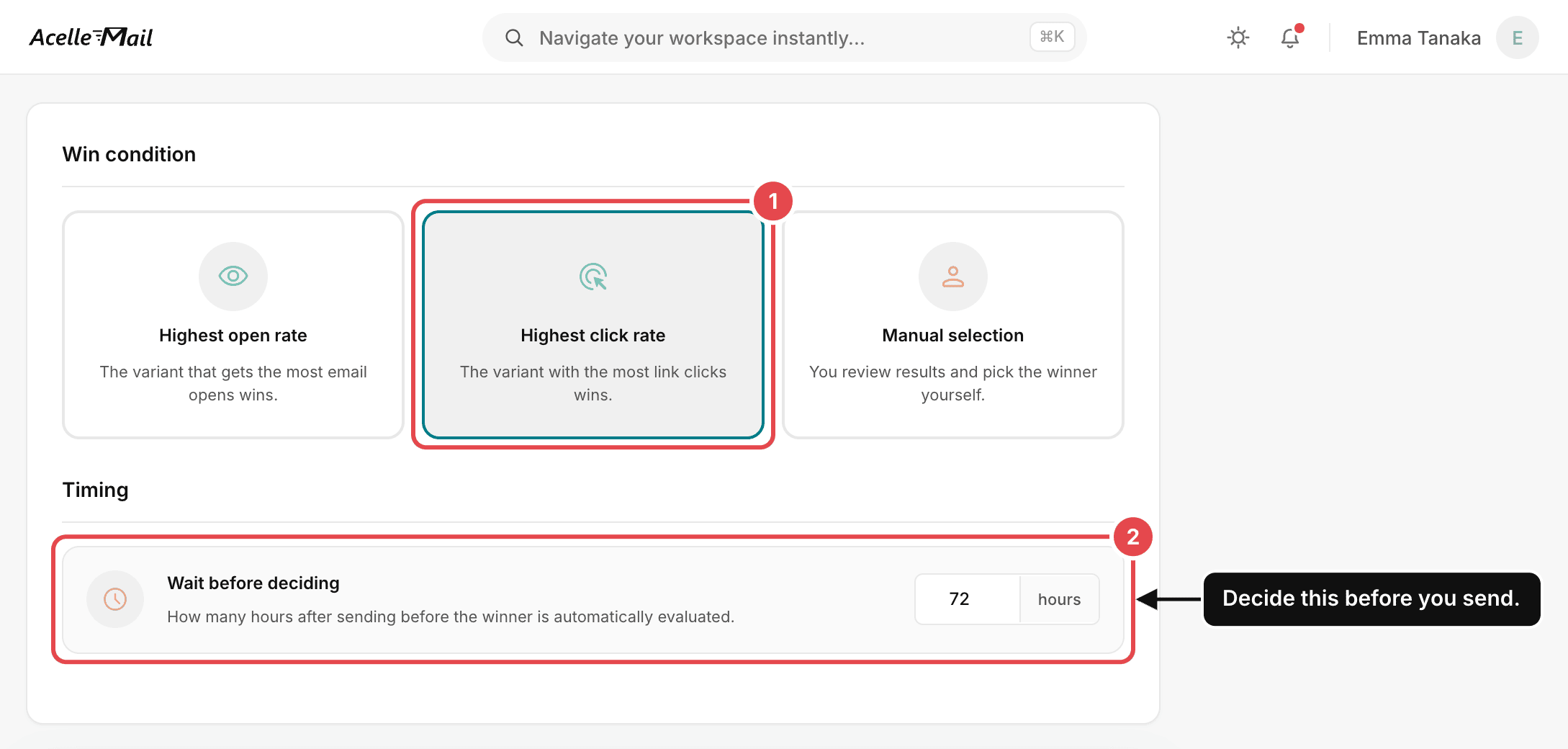
Task: Click 'The variant with the most link clicks wins.'
Action: pos(593,383)
